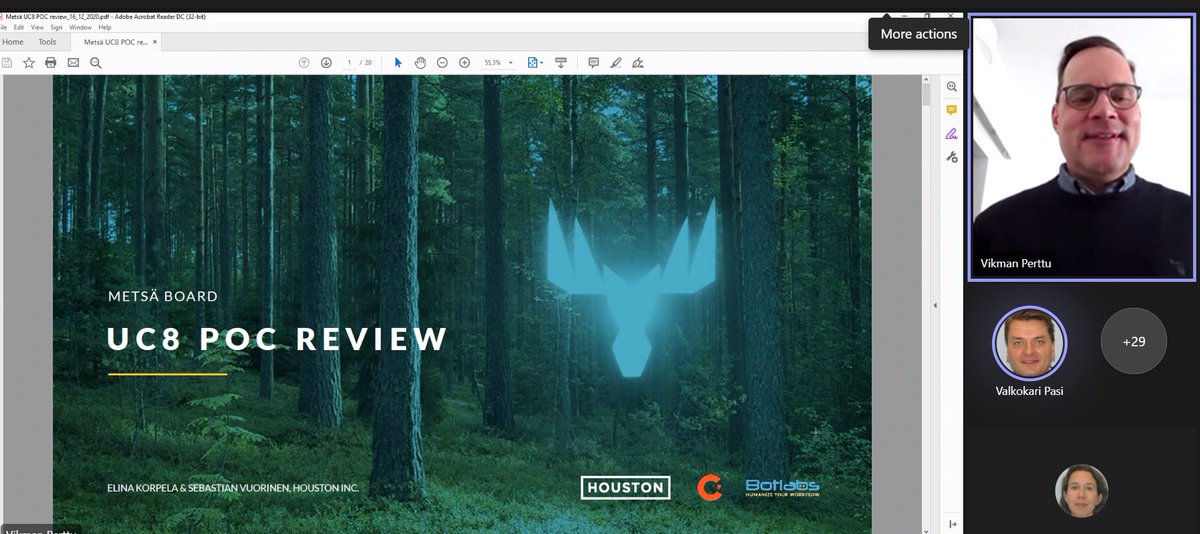Activate the Hand pan tool
This screenshot has height=534, width=1200.
[420, 62]
